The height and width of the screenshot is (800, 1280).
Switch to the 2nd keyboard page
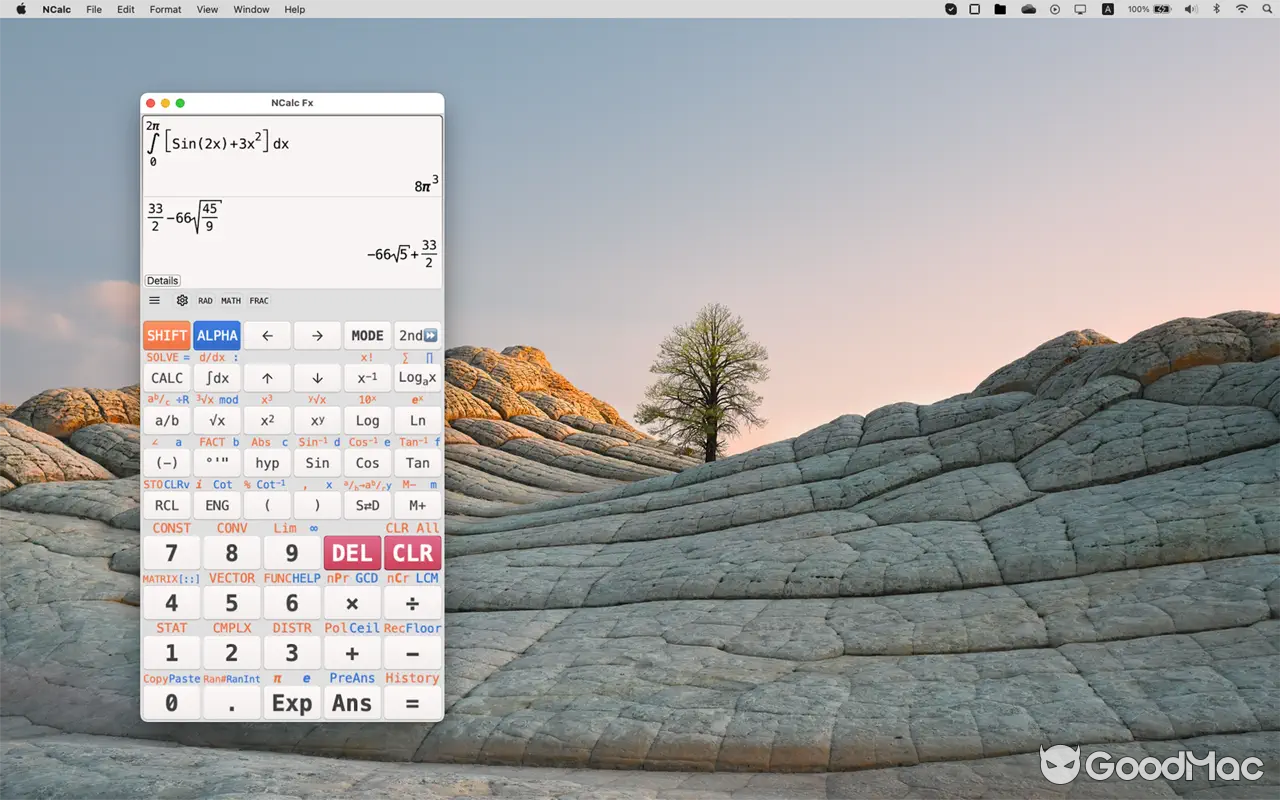click(x=418, y=335)
